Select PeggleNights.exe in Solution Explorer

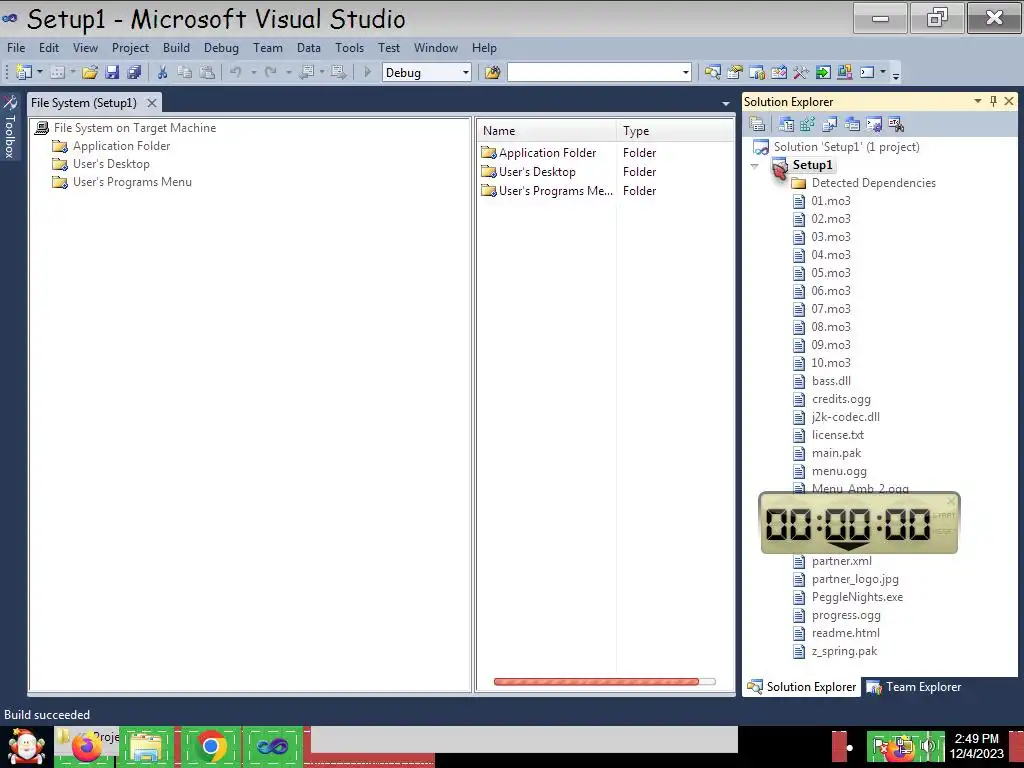click(857, 597)
